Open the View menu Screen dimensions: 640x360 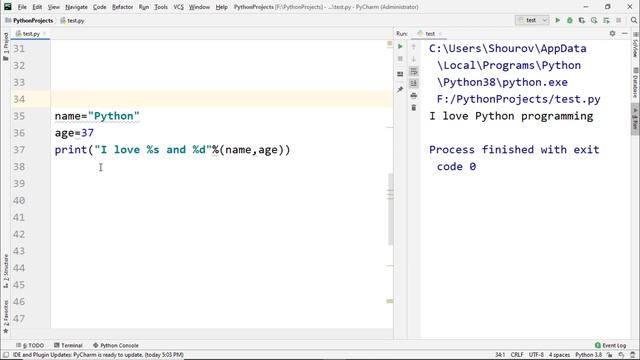[x=53, y=7]
